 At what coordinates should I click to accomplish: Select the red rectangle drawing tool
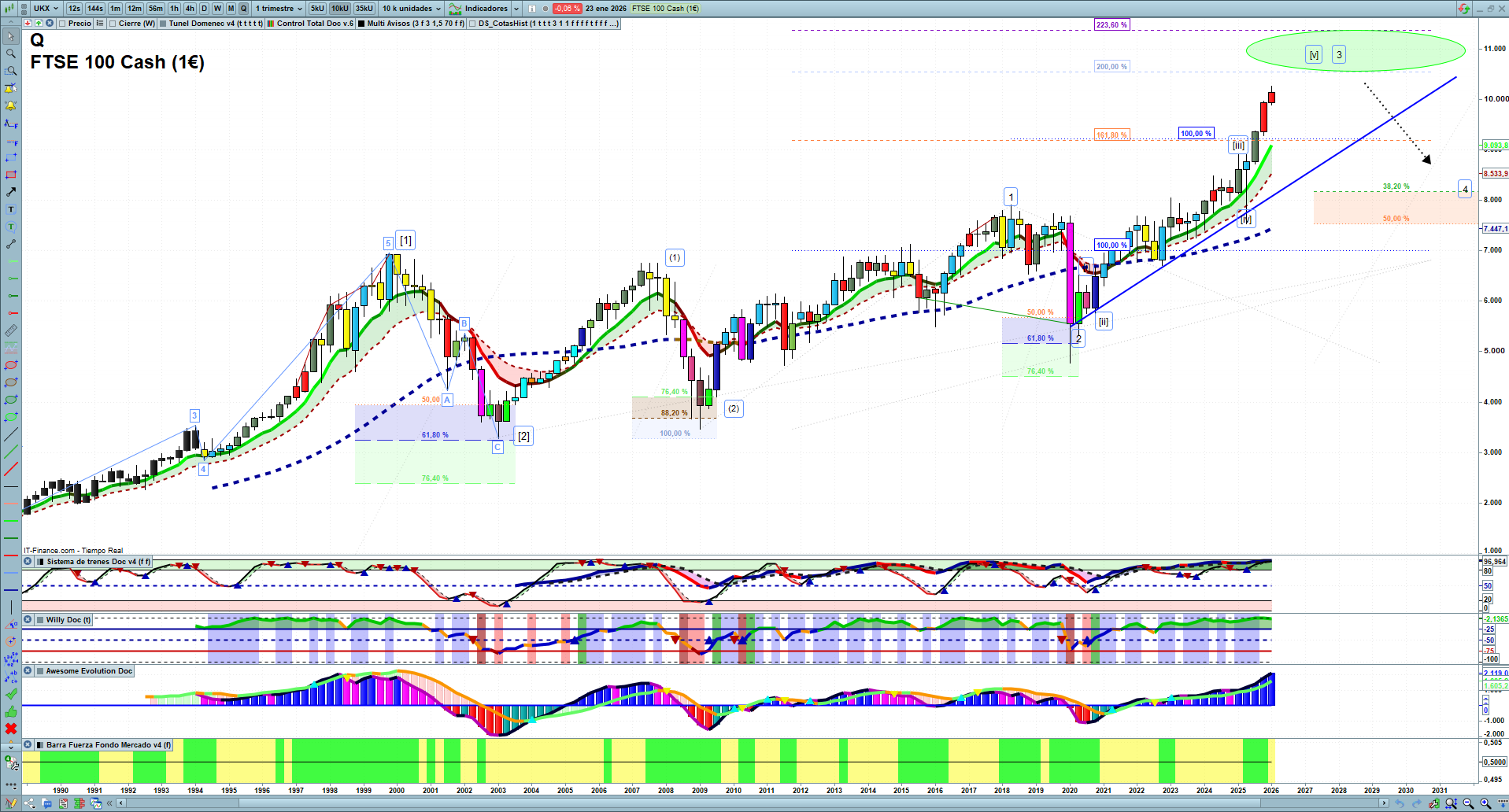[11, 175]
